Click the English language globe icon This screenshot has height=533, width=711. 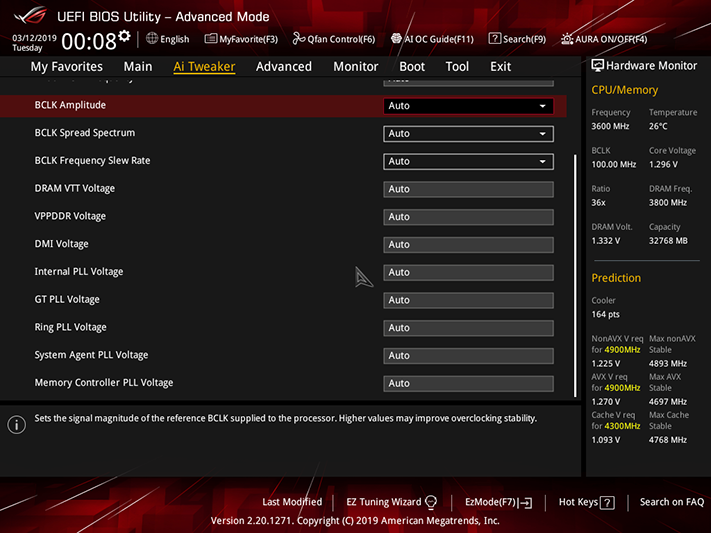152,39
